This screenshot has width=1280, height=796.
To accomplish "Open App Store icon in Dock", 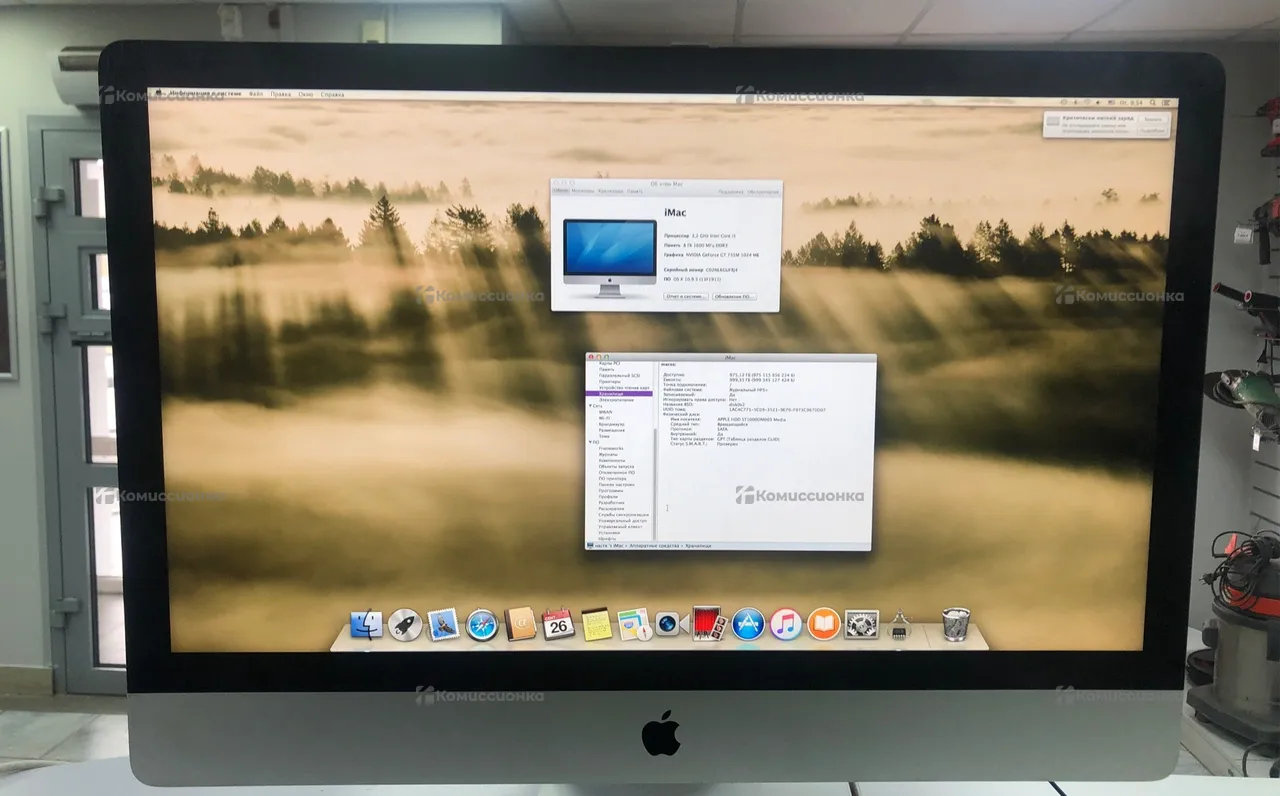I will point(748,625).
